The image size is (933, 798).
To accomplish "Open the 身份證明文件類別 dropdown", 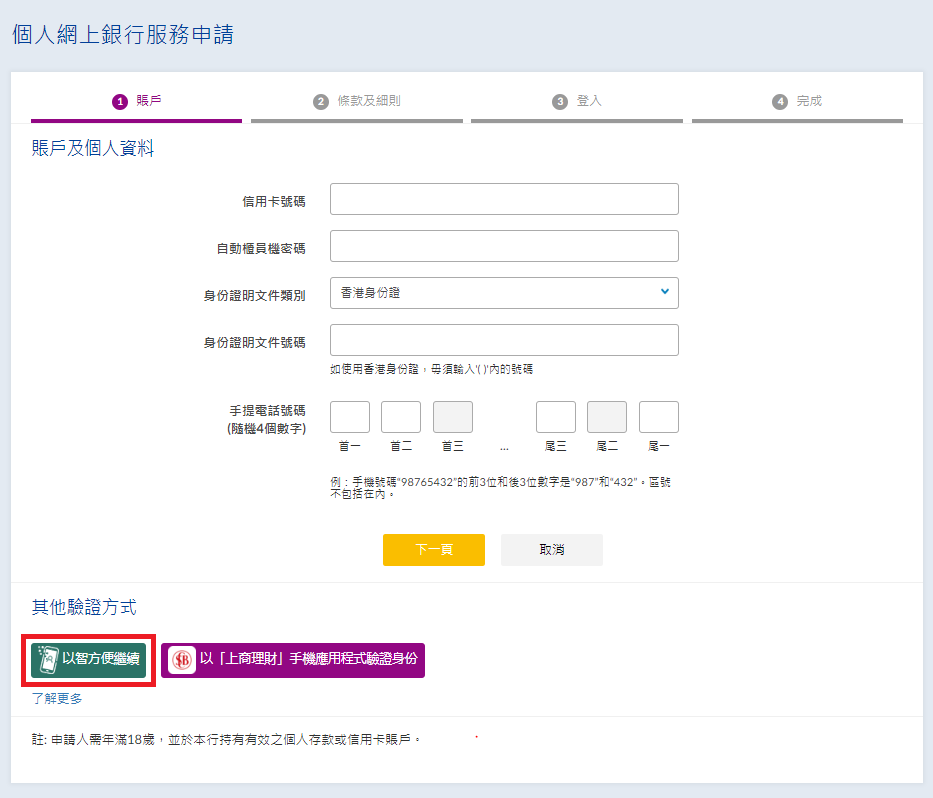I will [x=503, y=293].
